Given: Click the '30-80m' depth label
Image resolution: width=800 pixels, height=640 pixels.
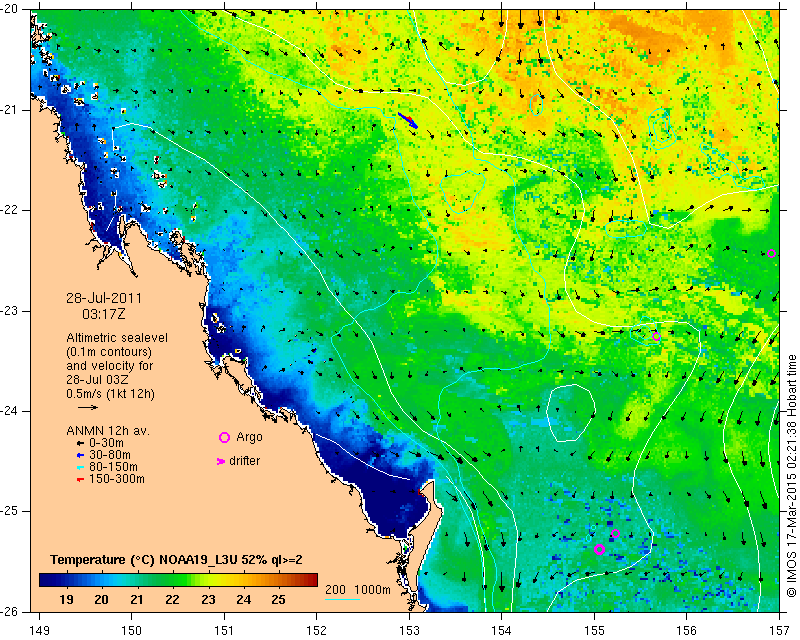Looking at the screenshot, I should pos(110,455).
